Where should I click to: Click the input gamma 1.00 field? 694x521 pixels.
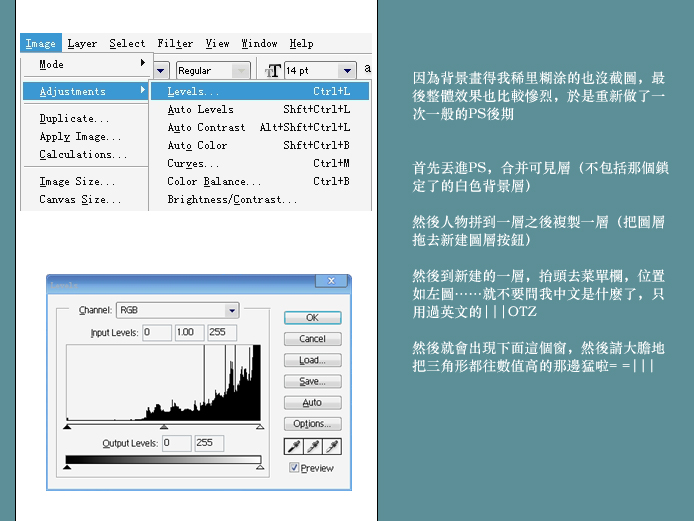189,332
